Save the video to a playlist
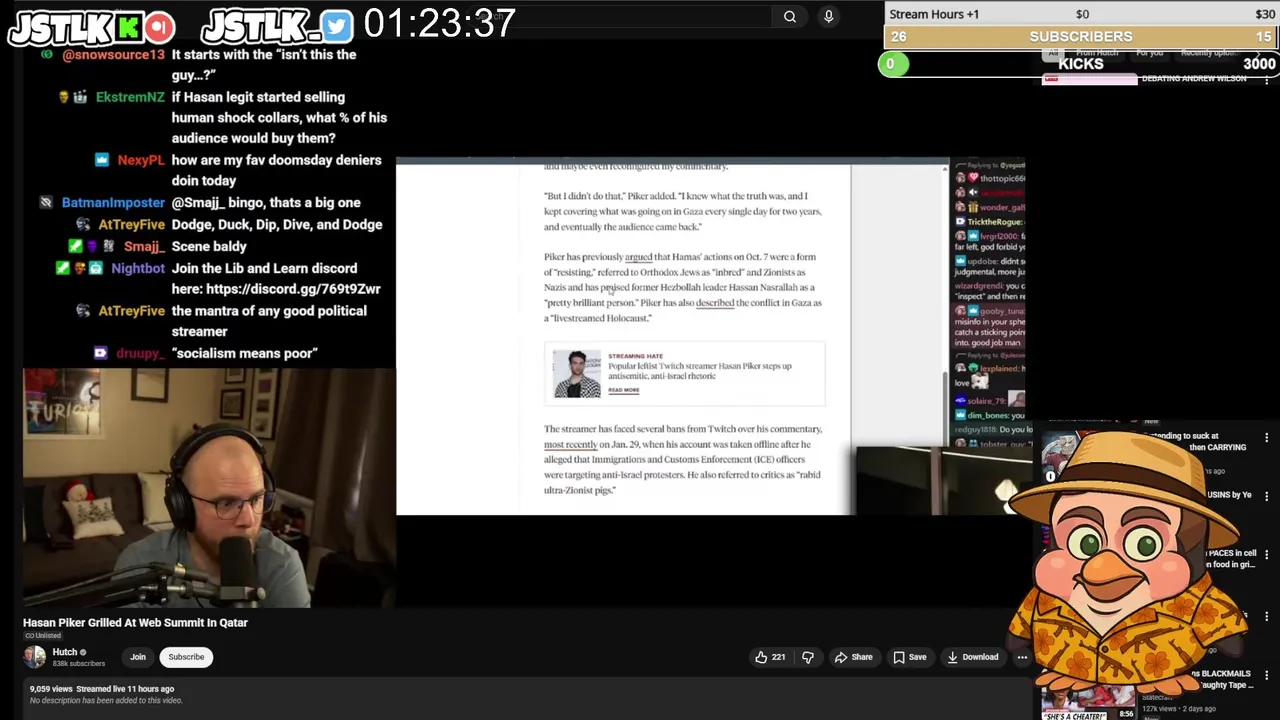Screen dimensions: 1280x720 909,657
